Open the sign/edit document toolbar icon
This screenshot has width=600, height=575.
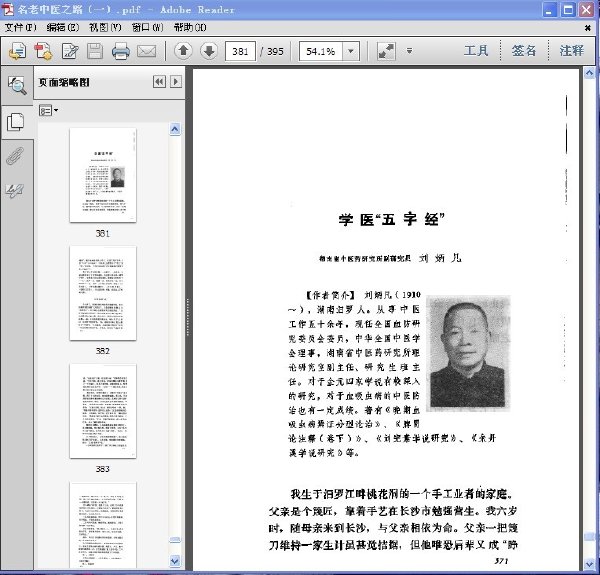coord(70,51)
